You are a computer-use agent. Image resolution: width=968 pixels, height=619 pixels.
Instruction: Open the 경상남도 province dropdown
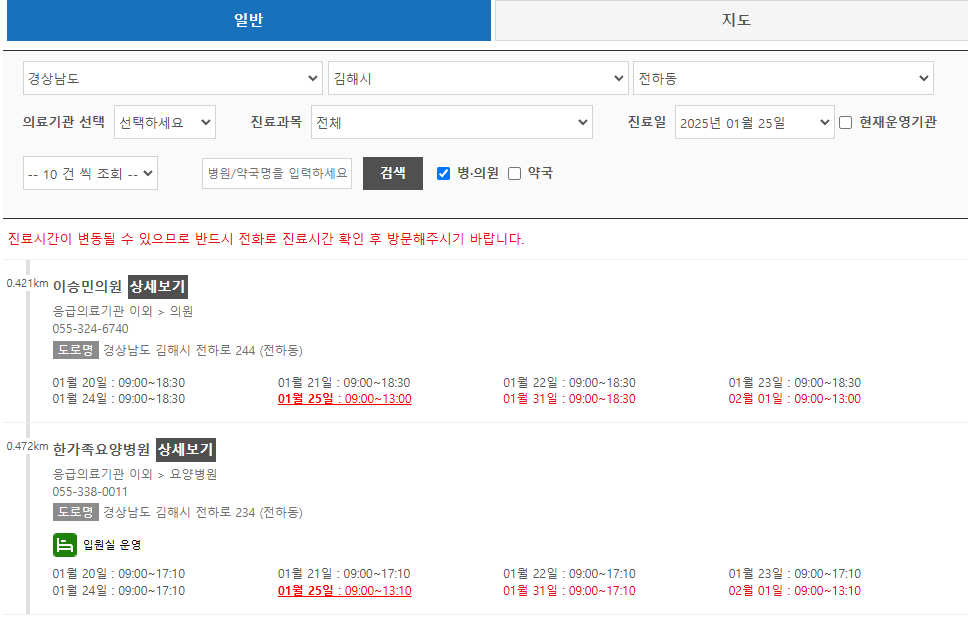coord(173,78)
